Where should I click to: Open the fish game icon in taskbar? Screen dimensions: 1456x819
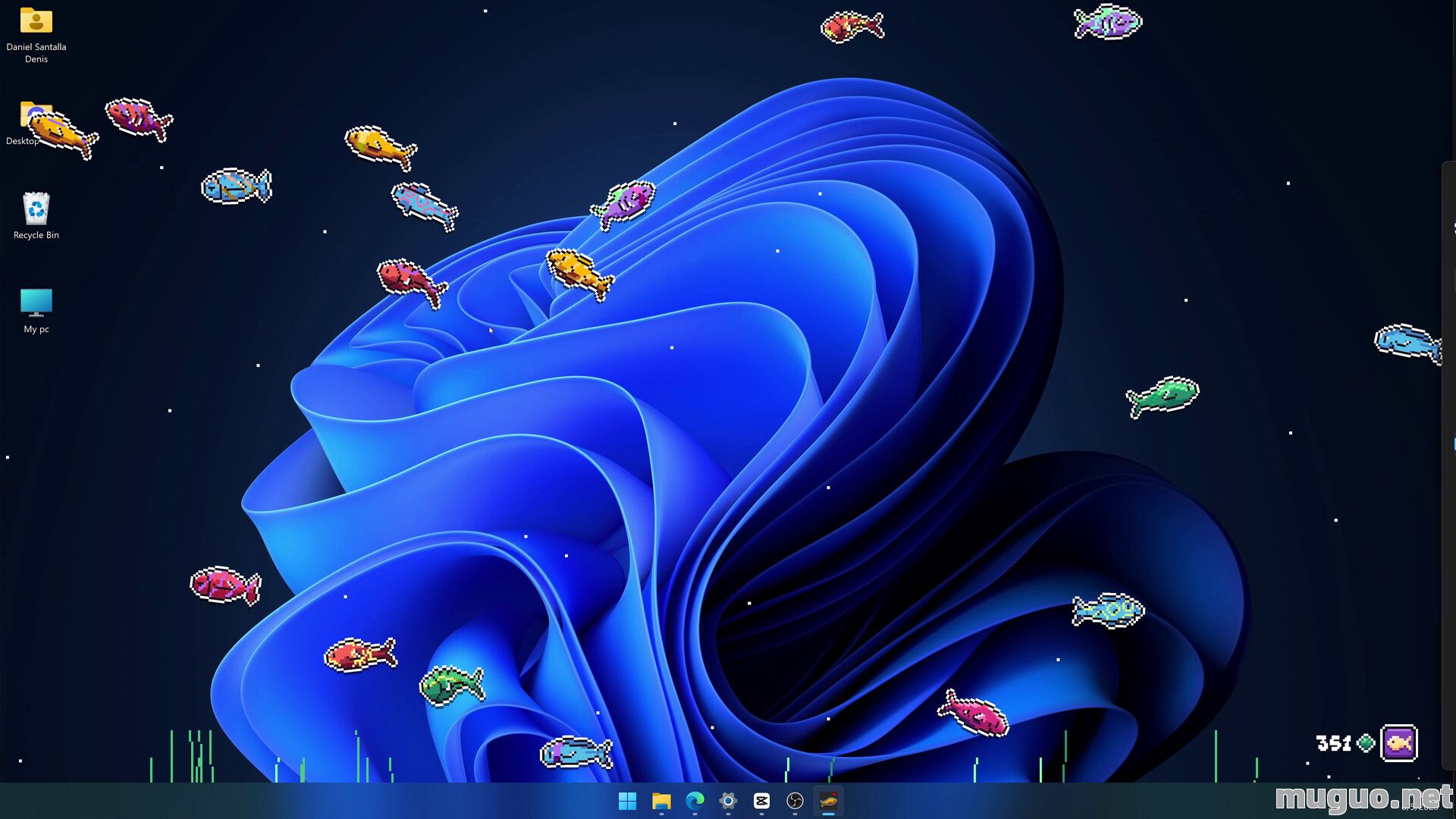pyautogui.click(x=828, y=801)
